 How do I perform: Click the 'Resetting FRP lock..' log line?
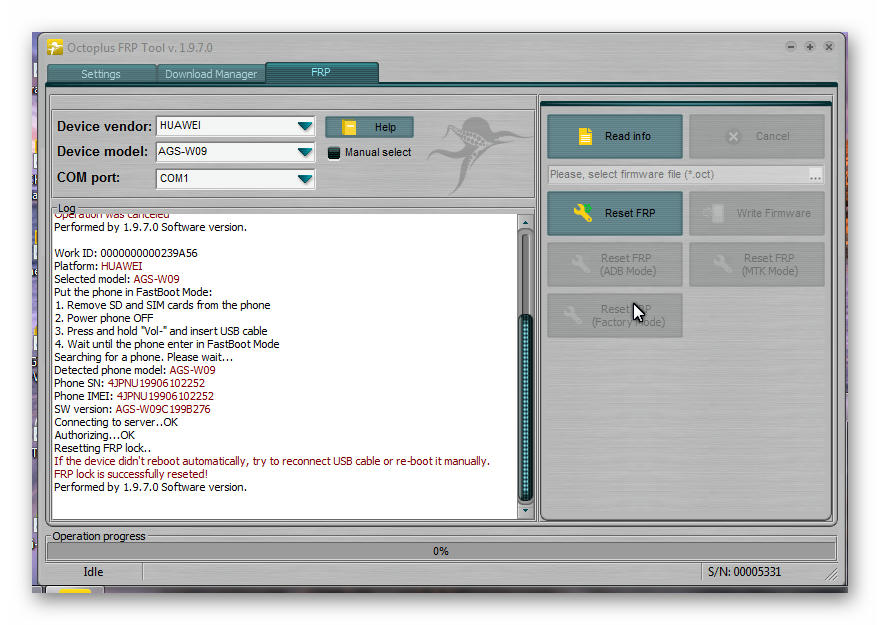(x=103, y=448)
